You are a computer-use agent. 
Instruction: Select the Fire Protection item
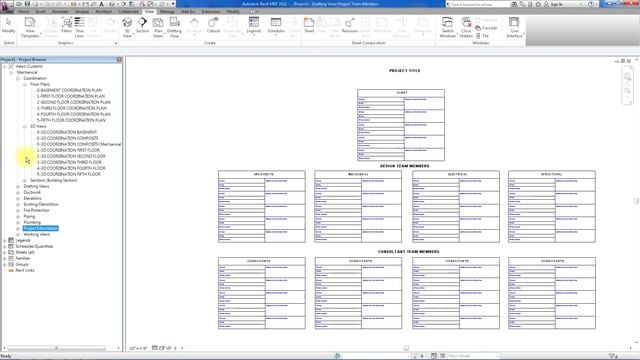[36, 210]
